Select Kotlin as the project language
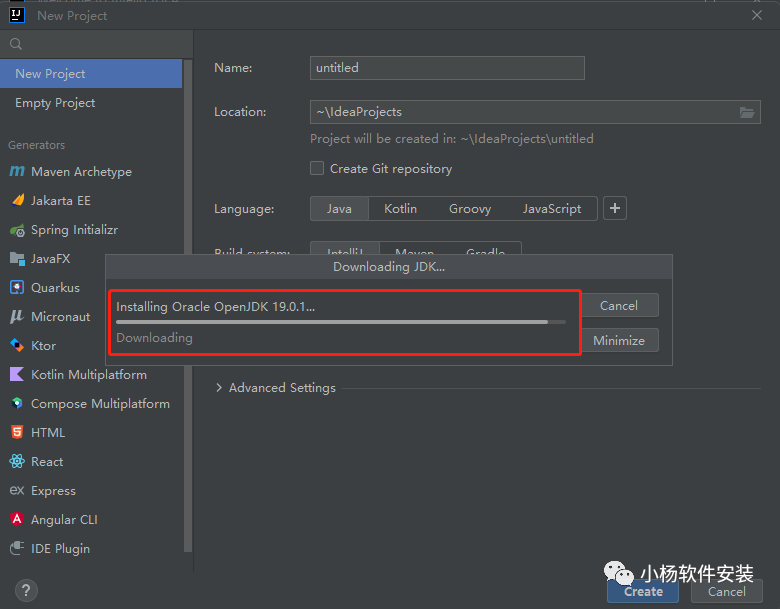 pyautogui.click(x=400, y=209)
